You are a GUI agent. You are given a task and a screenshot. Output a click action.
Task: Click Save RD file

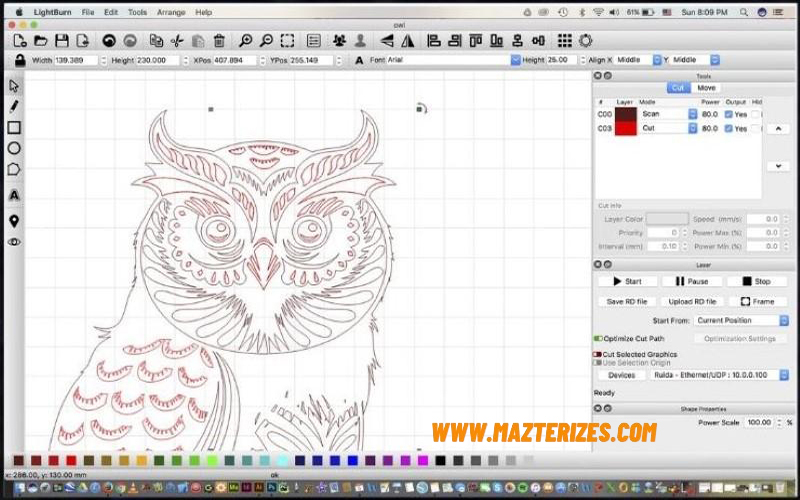(627, 302)
